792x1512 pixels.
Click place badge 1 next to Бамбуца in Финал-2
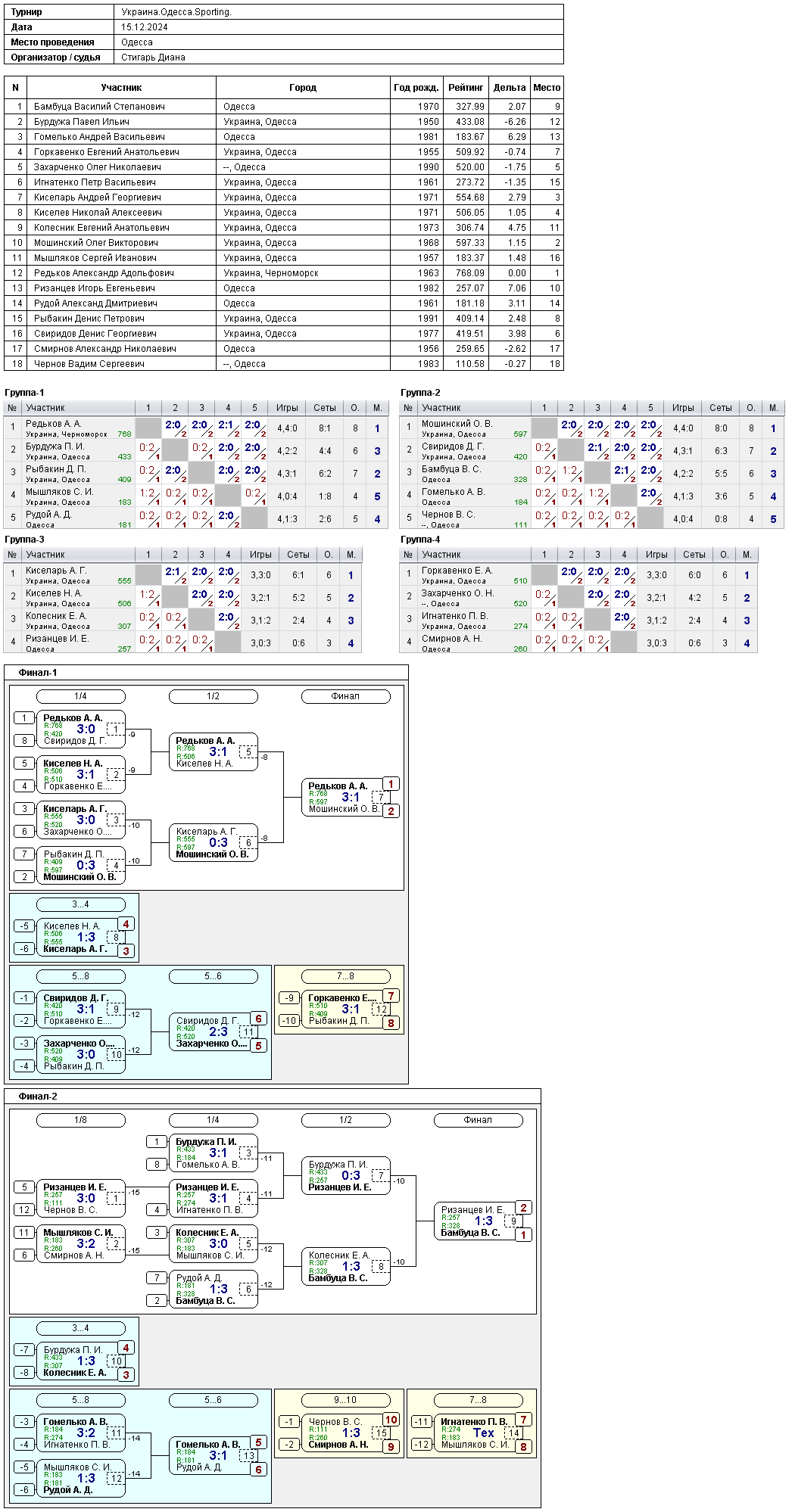tap(523, 1235)
